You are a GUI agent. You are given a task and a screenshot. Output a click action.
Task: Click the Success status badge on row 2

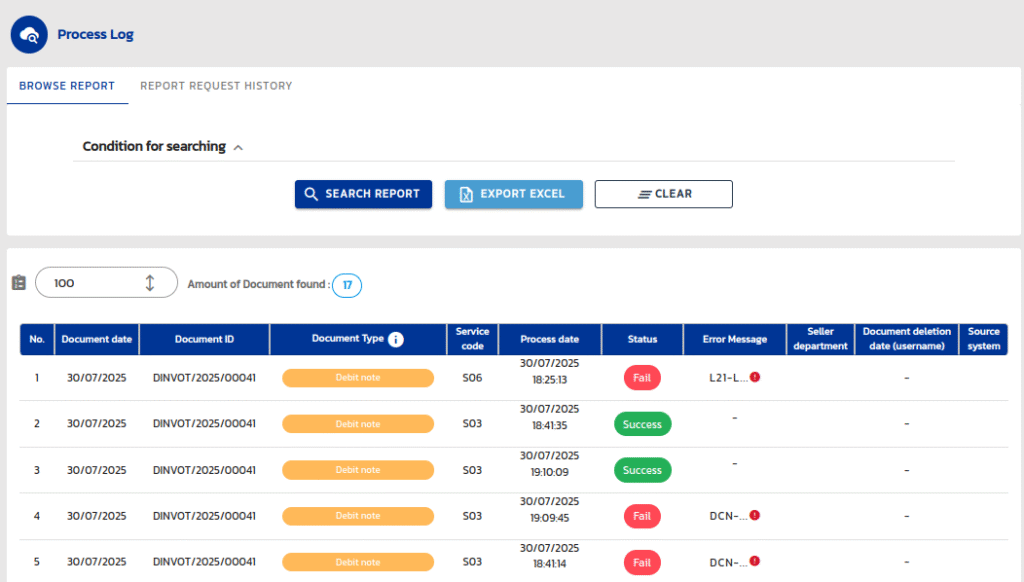tap(642, 423)
